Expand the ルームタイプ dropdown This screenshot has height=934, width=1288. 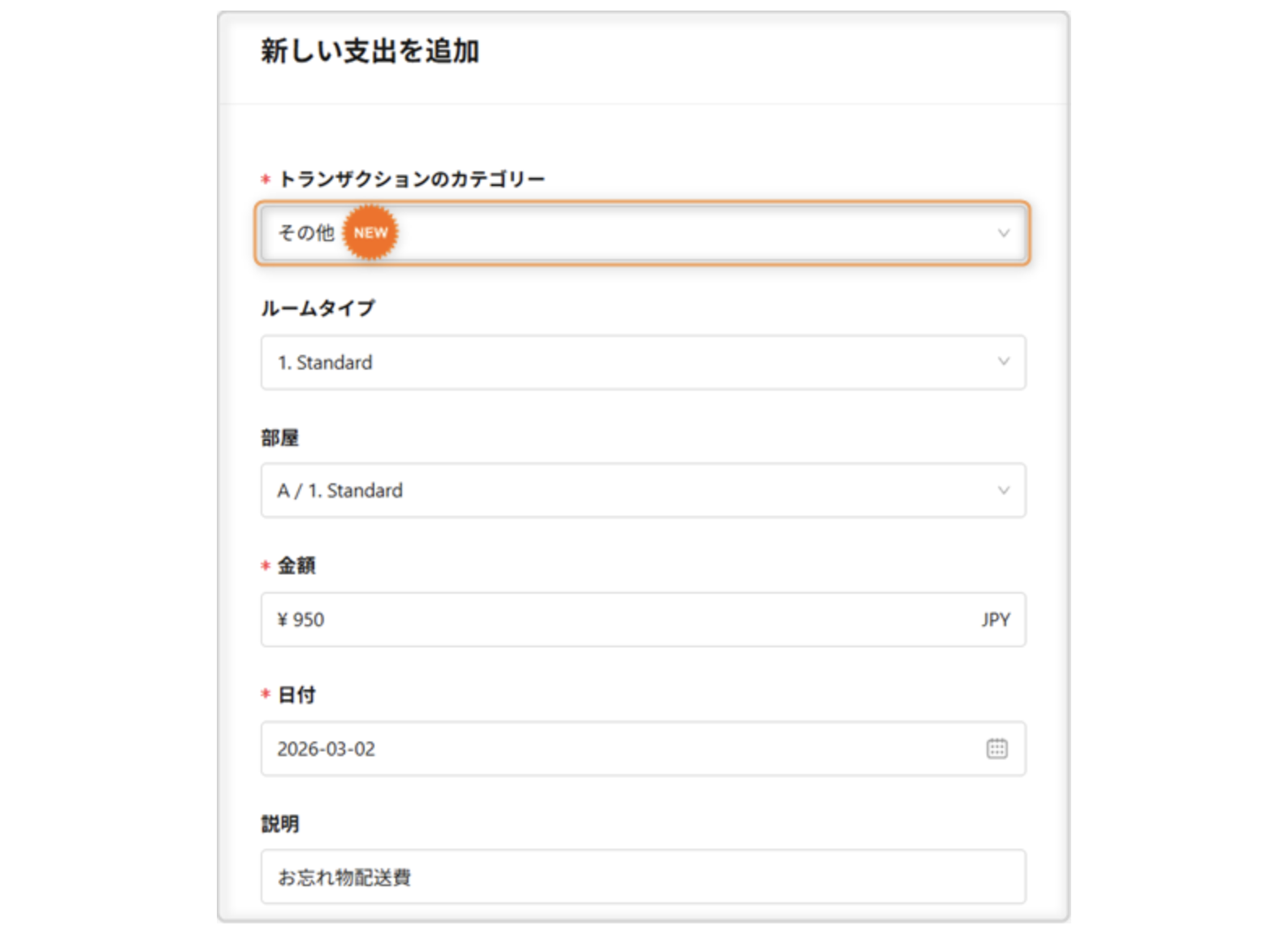tap(643, 362)
